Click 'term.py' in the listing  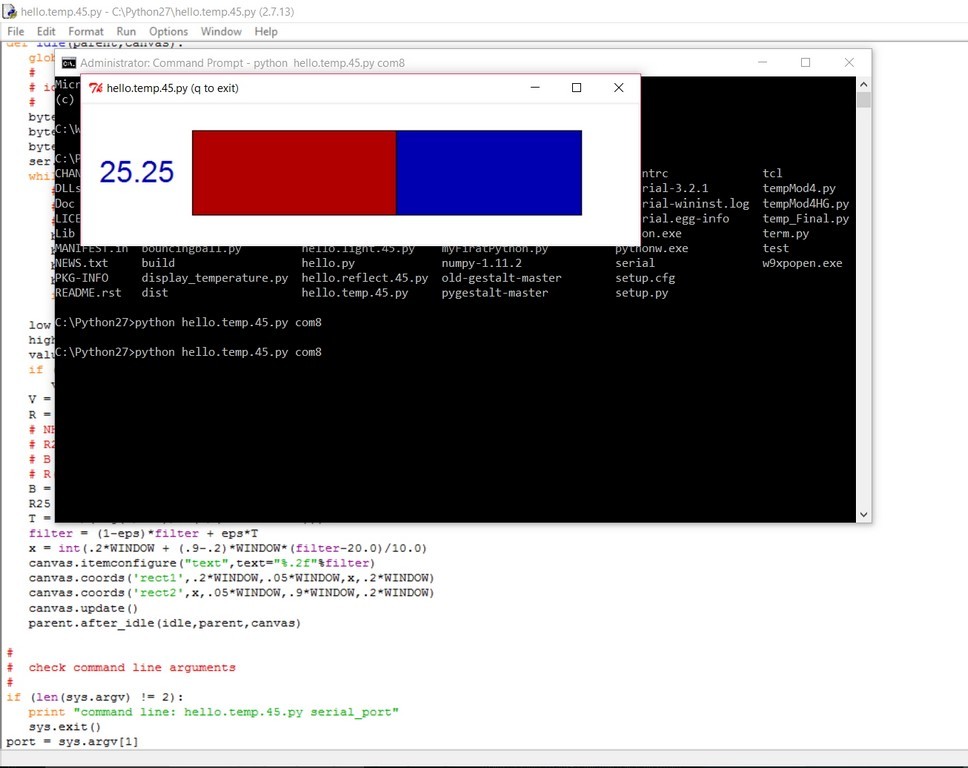785,233
